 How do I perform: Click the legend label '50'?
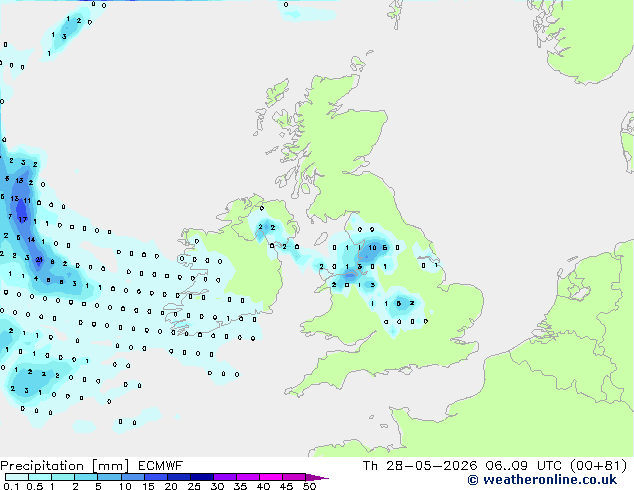(309, 486)
